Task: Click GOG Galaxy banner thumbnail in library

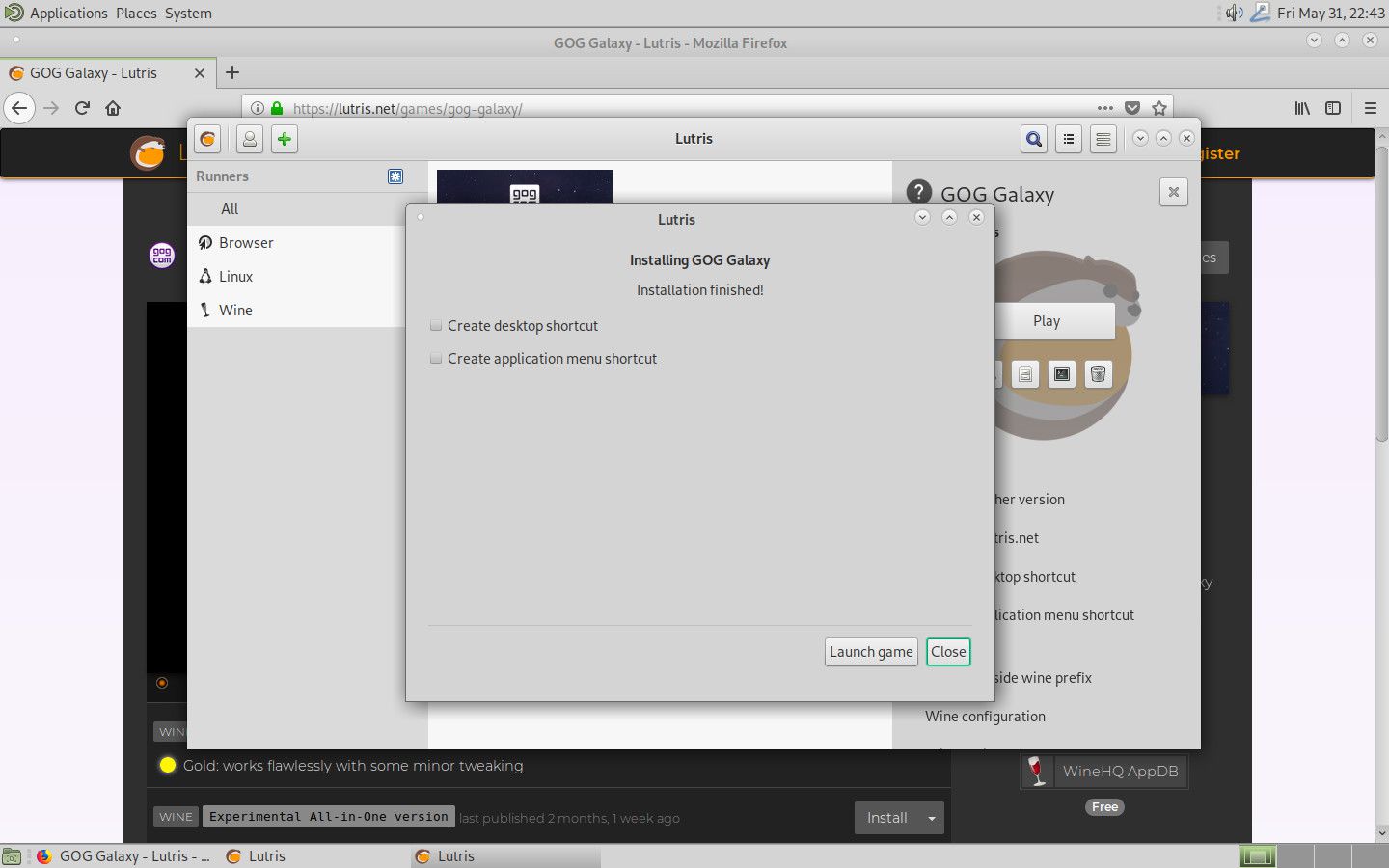Action: [525, 187]
